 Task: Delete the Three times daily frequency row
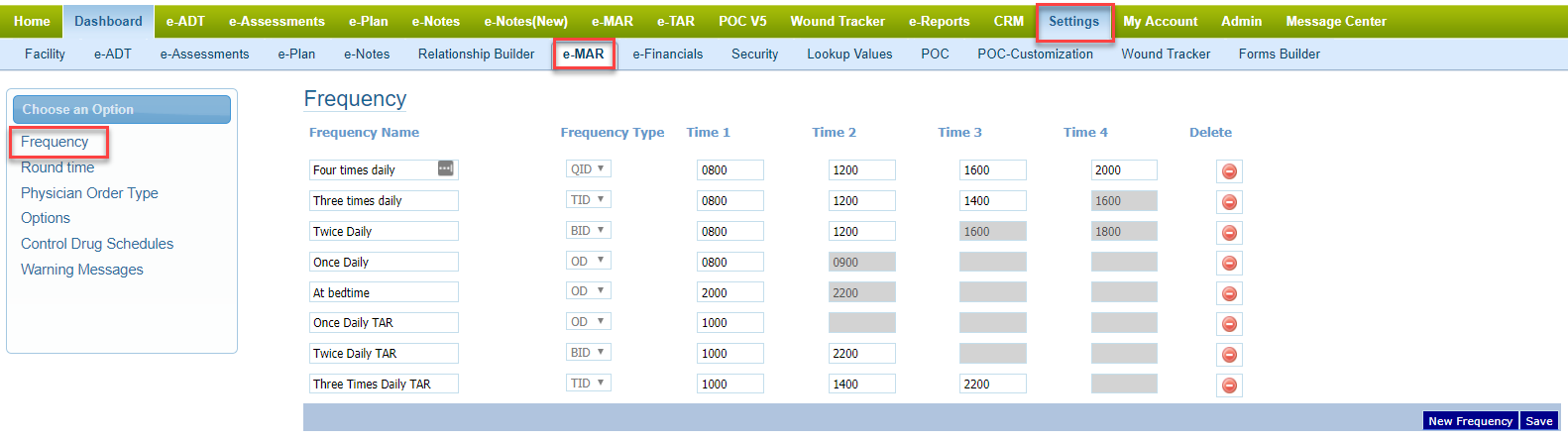pyautogui.click(x=1229, y=202)
